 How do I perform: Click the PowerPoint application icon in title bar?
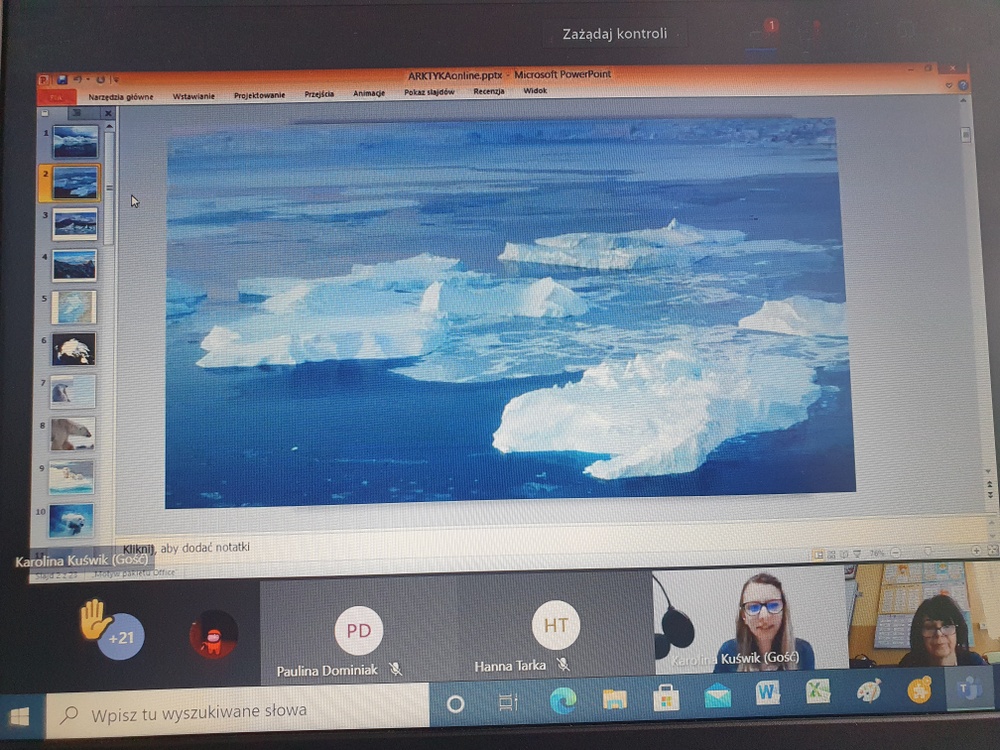point(43,80)
